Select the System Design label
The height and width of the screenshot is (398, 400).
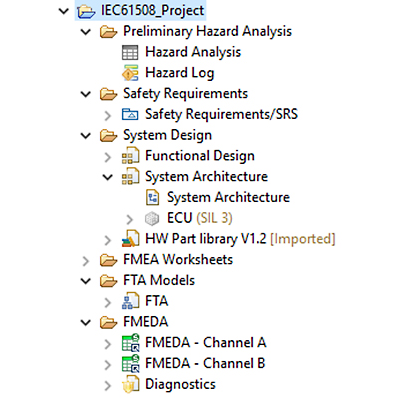167,135
